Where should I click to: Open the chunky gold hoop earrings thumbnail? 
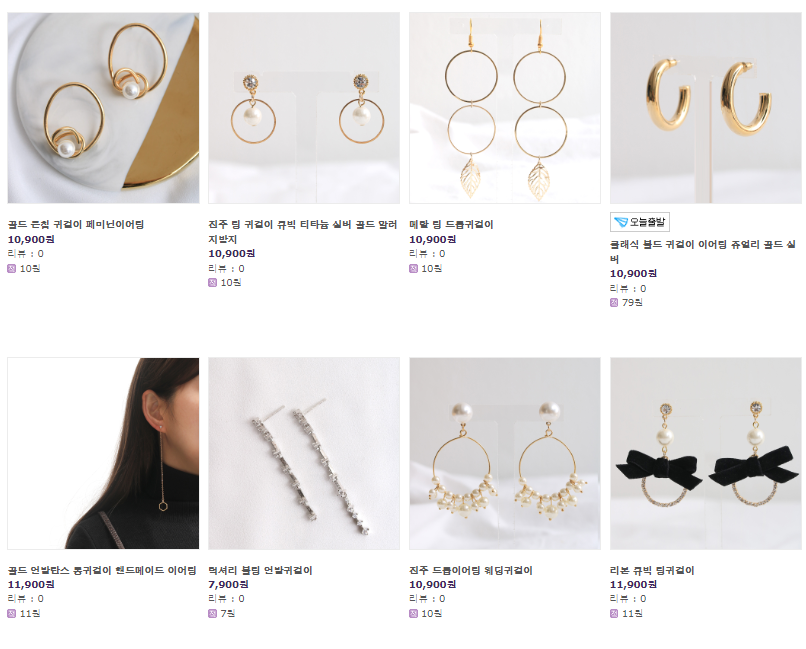pyautogui.click(x=705, y=108)
